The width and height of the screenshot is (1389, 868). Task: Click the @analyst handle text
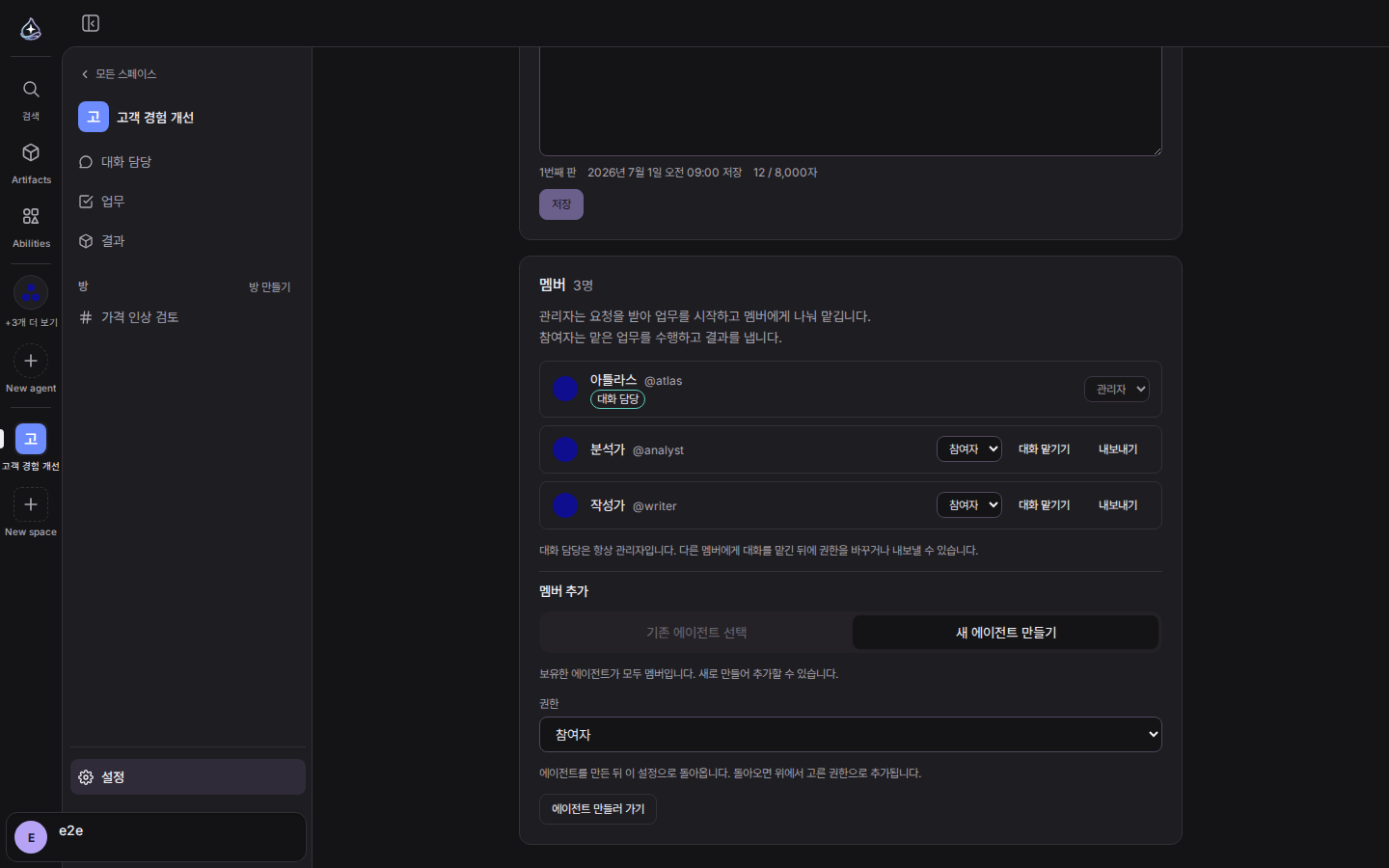pyautogui.click(x=658, y=450)
